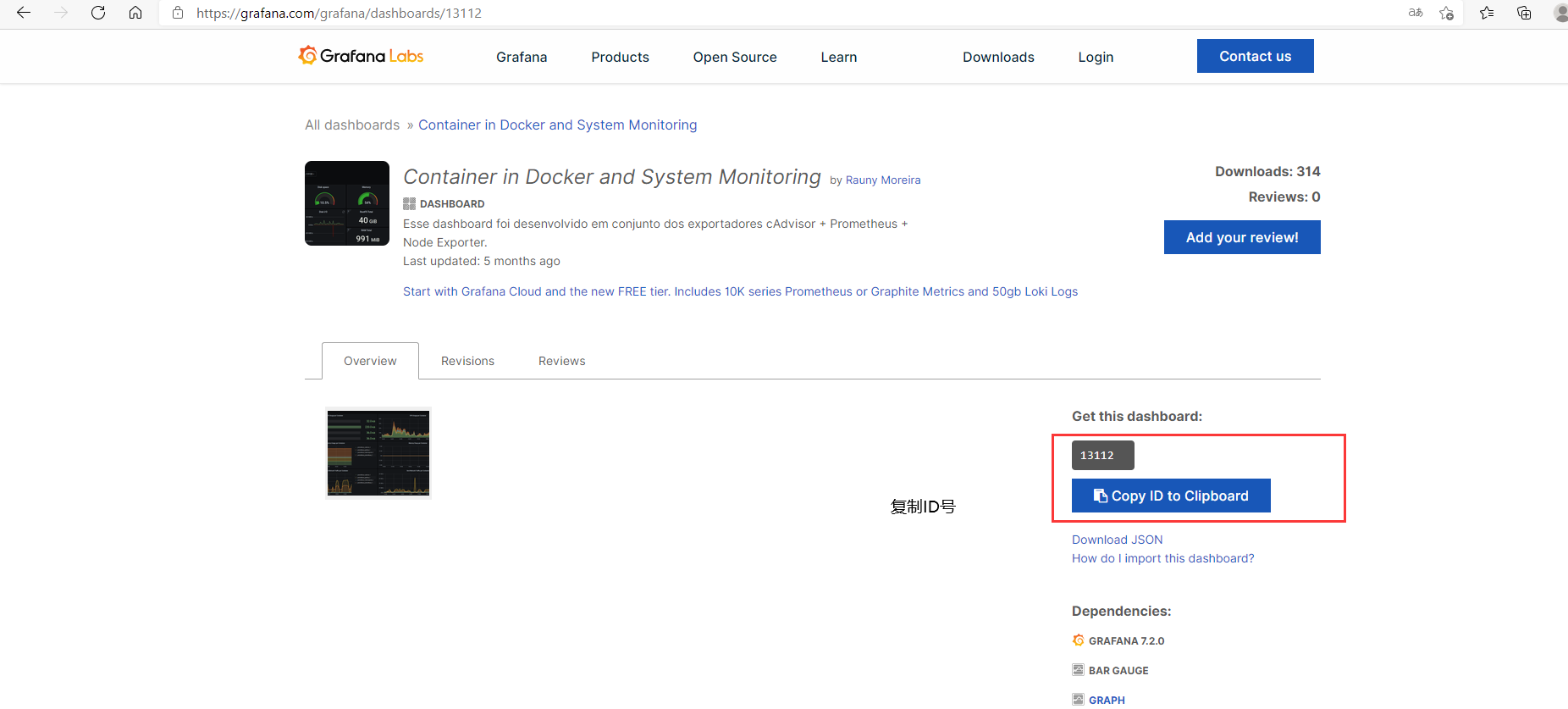
Task: Click the Reviews: 0 count text
Action: coord(1284,197)
